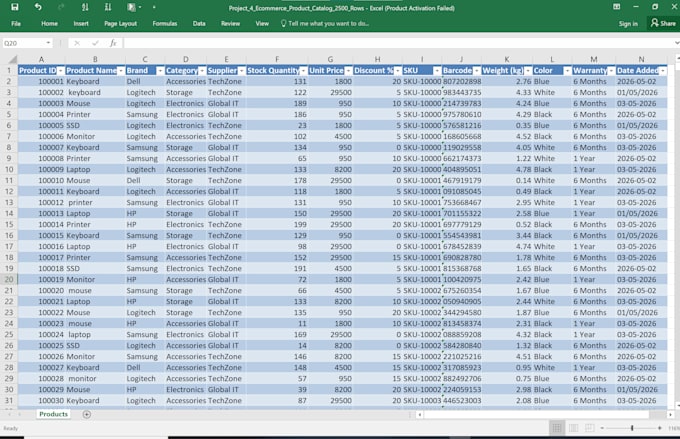
Task: Switch to Page Layout view icon
Action: pos(573,428)
